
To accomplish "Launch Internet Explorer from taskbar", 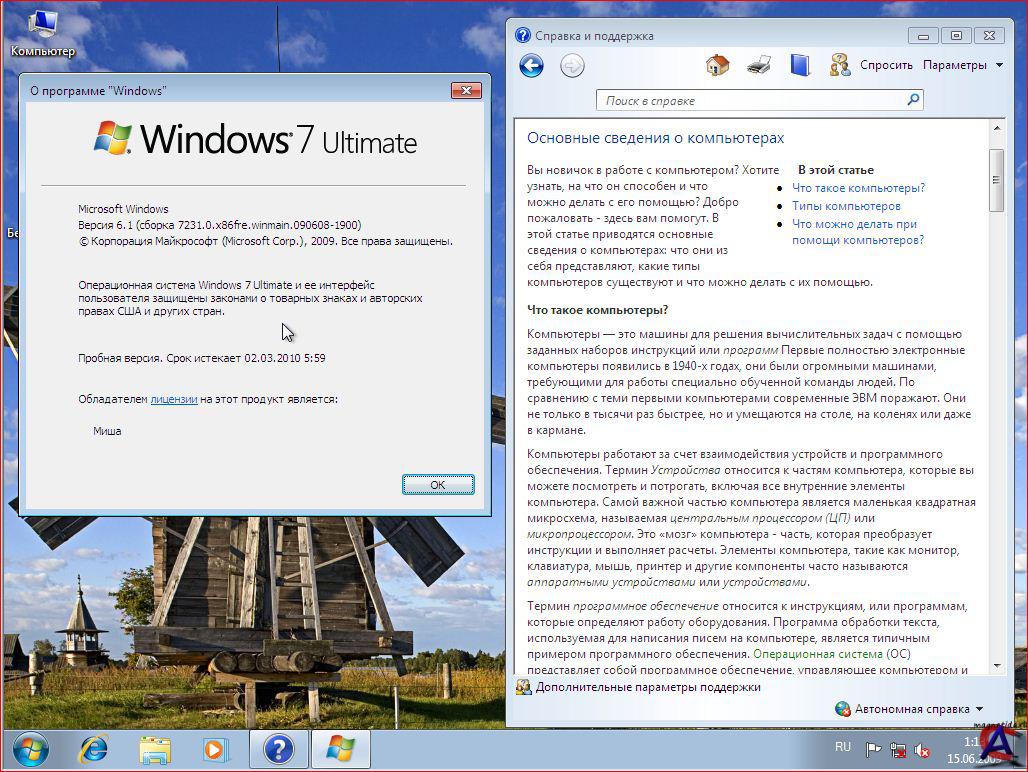I will pyautogui.click(x=94, y=748).
